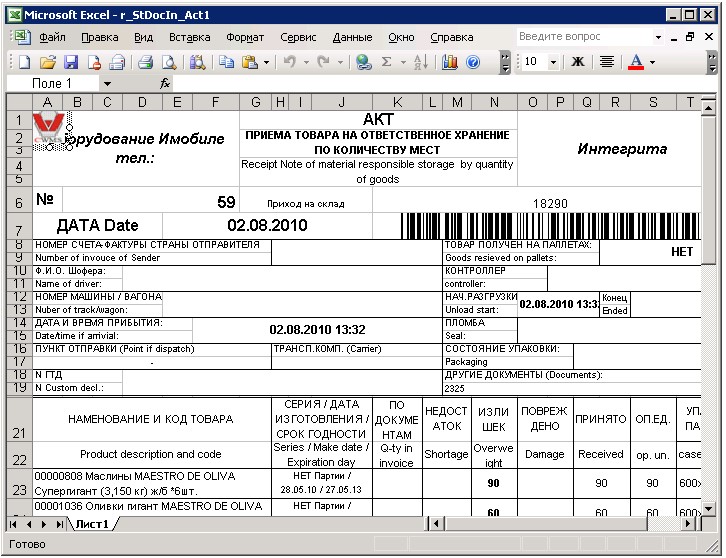Open the Формат menu
The width and height of the screenshot is (726, 558).
[x=245, y=37]
